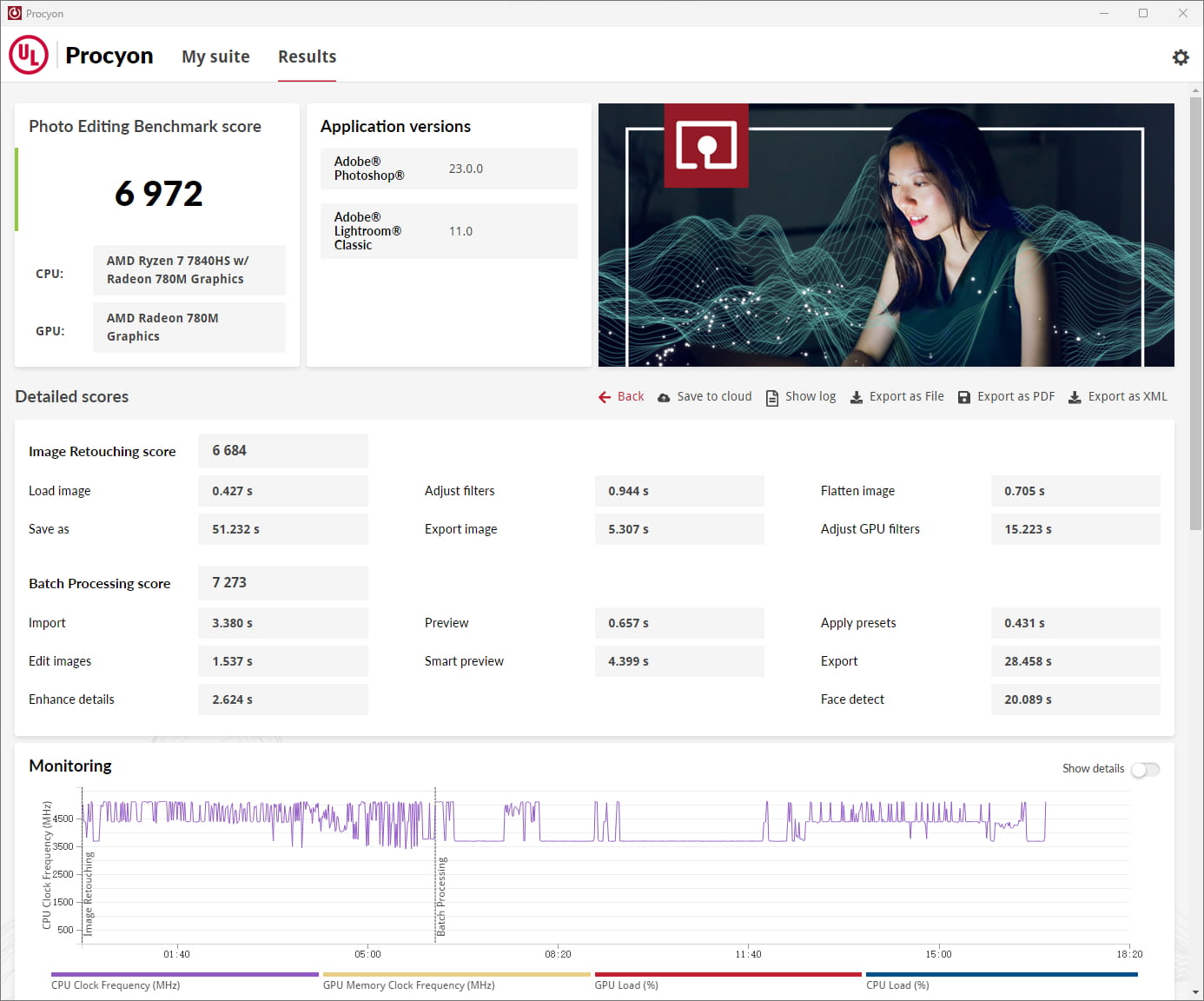The image size is (1204, 1001).
Task: Click the Monitoring section heading
Action: pyautogui.click(x=70, y=766)
